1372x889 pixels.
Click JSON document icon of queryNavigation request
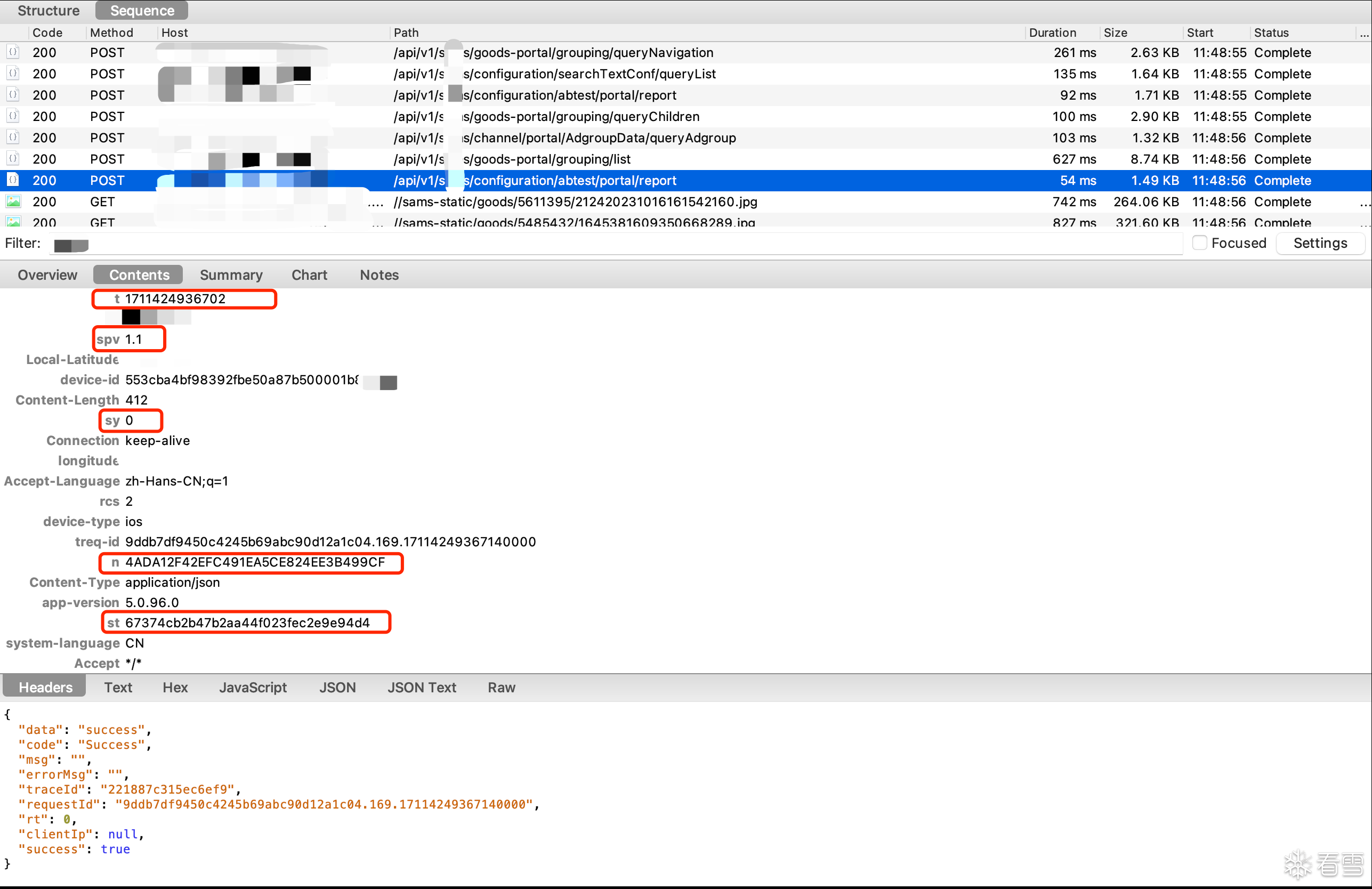click(13, 52)
